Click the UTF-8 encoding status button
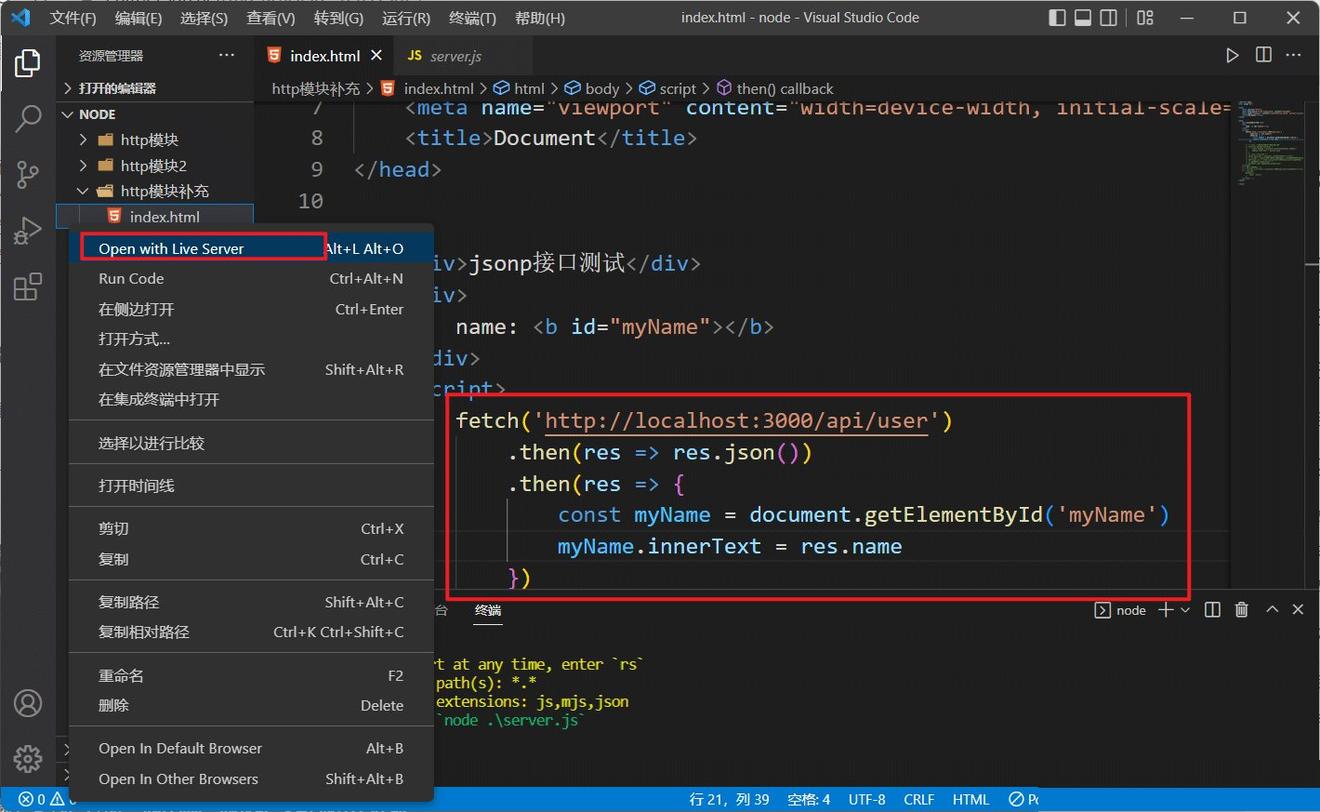This screenshot has width=1320, height=812. [x=867, y=799]
